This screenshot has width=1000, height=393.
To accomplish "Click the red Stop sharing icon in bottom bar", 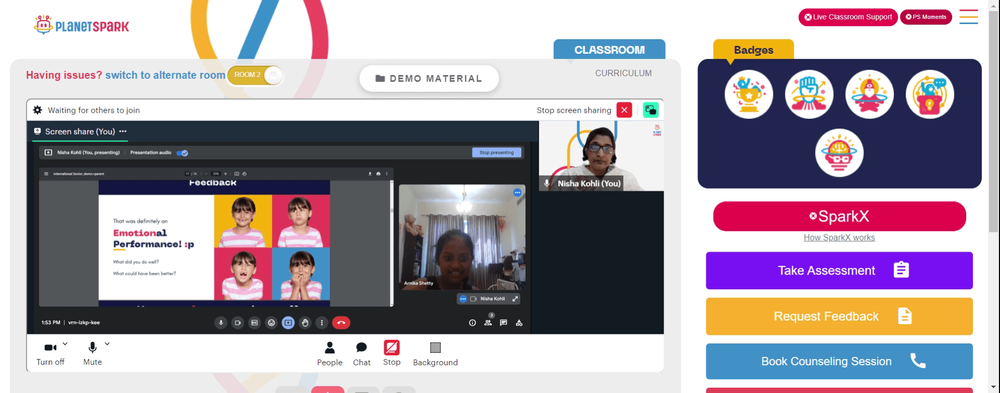I will [392, 348].
